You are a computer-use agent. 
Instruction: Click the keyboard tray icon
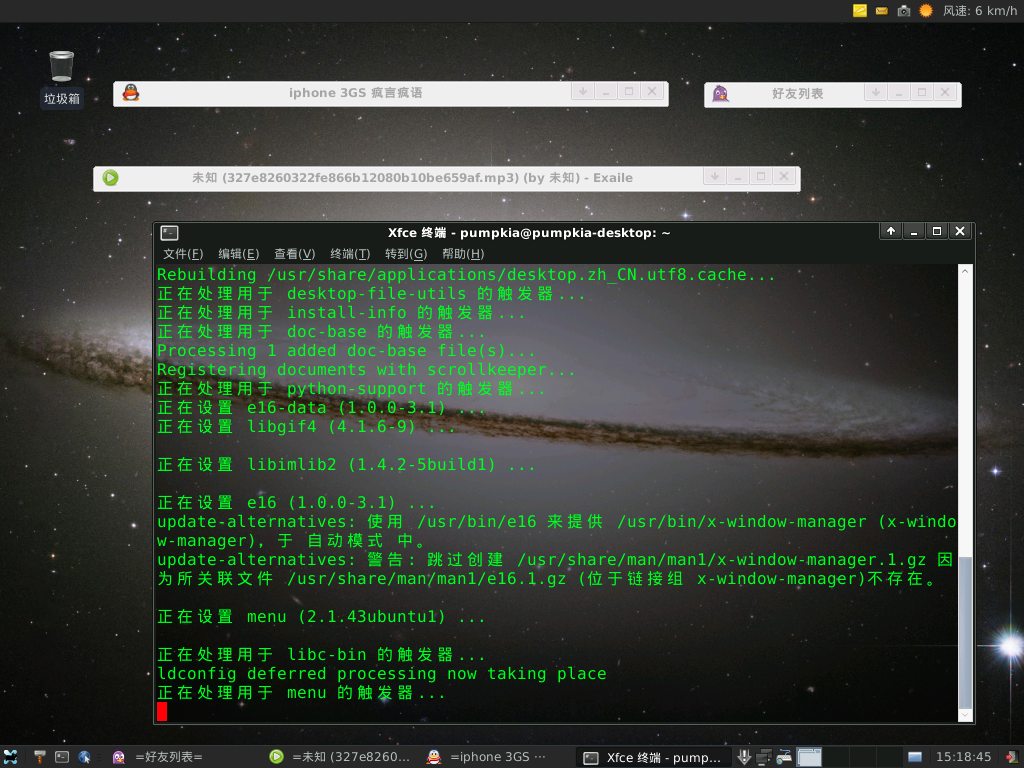(x=784, y=757)
